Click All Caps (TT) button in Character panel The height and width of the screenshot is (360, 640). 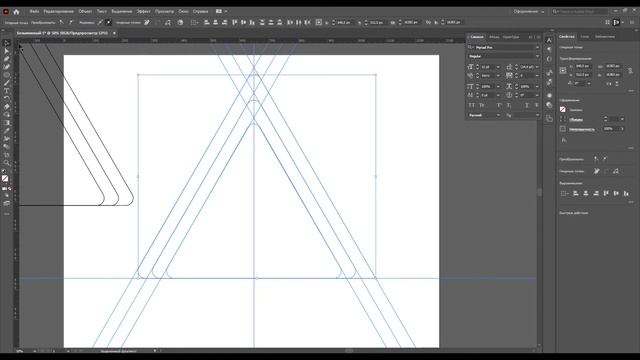click(x=471, y=105)
